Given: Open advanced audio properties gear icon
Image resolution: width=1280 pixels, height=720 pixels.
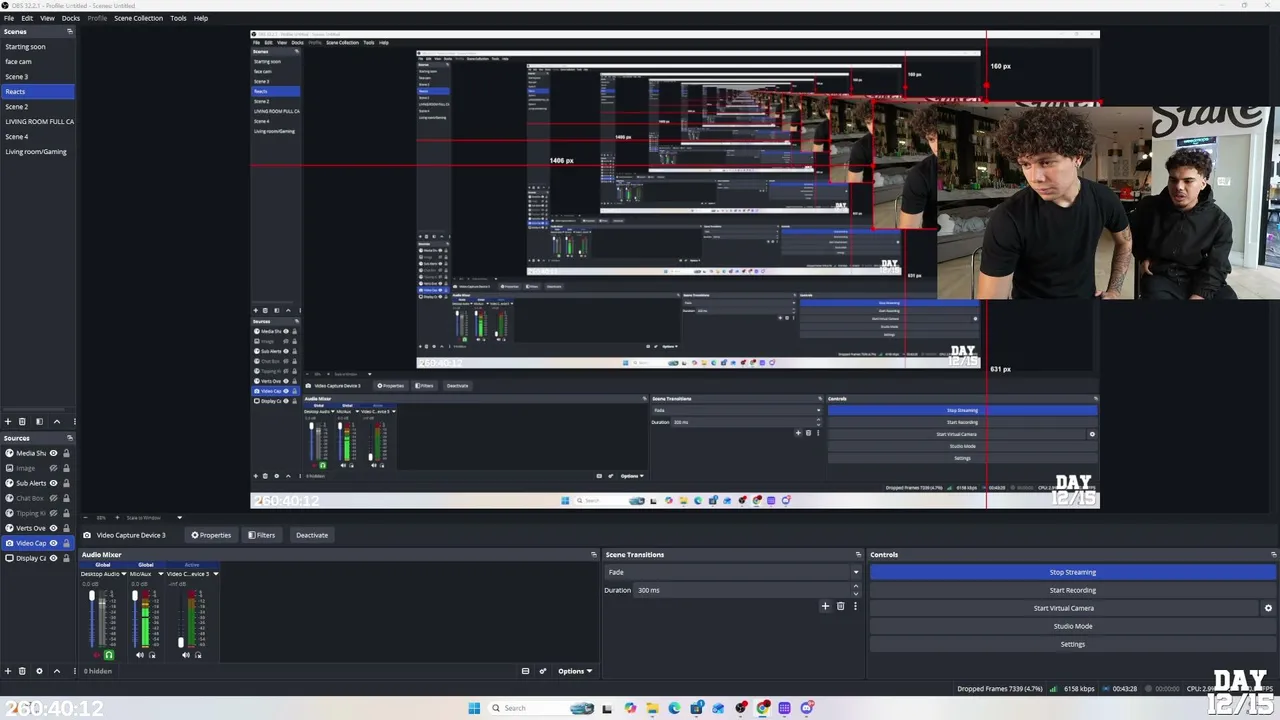Looking at the screenshot, I should point(543,671).
